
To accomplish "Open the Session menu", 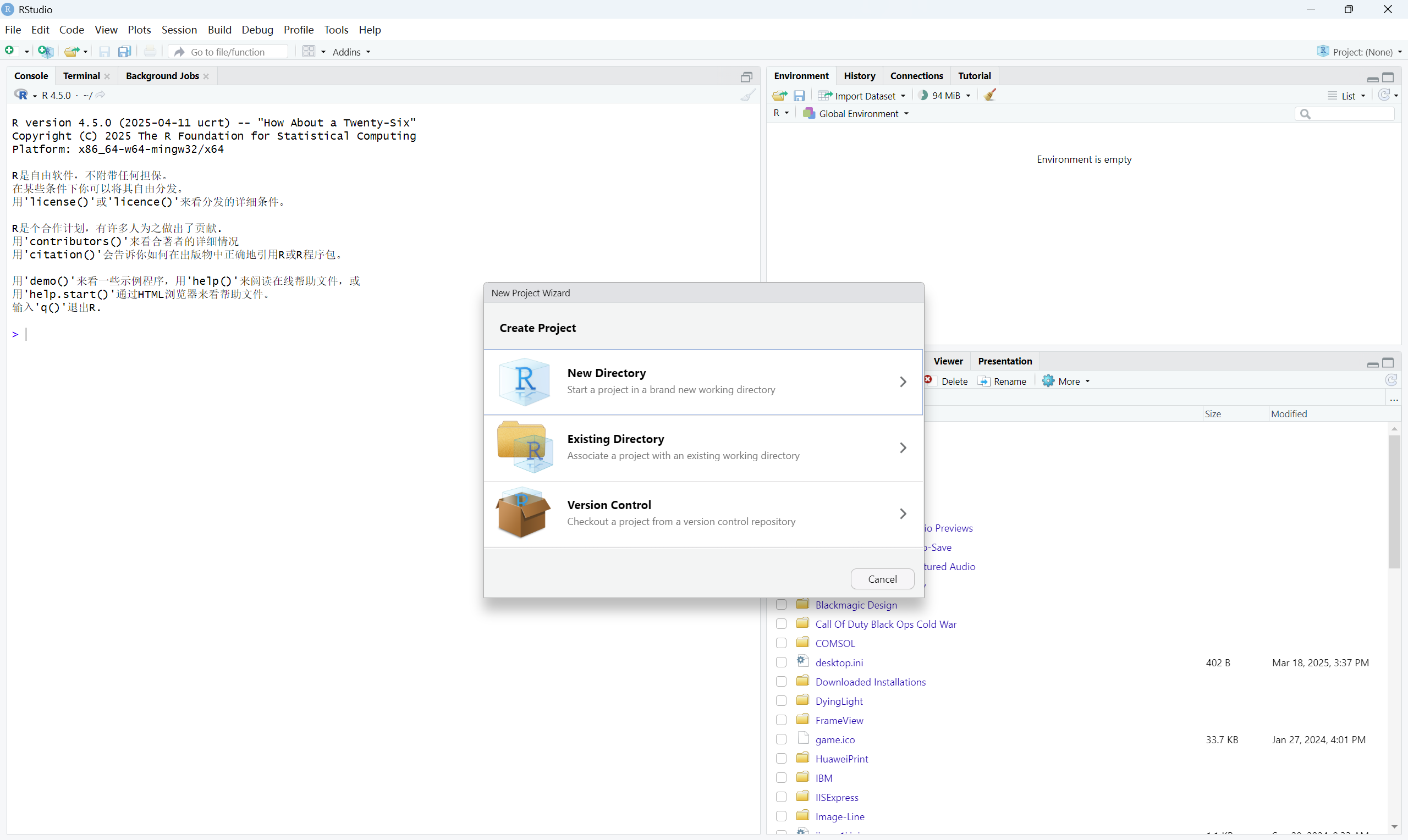I will (x=179, y=30).
